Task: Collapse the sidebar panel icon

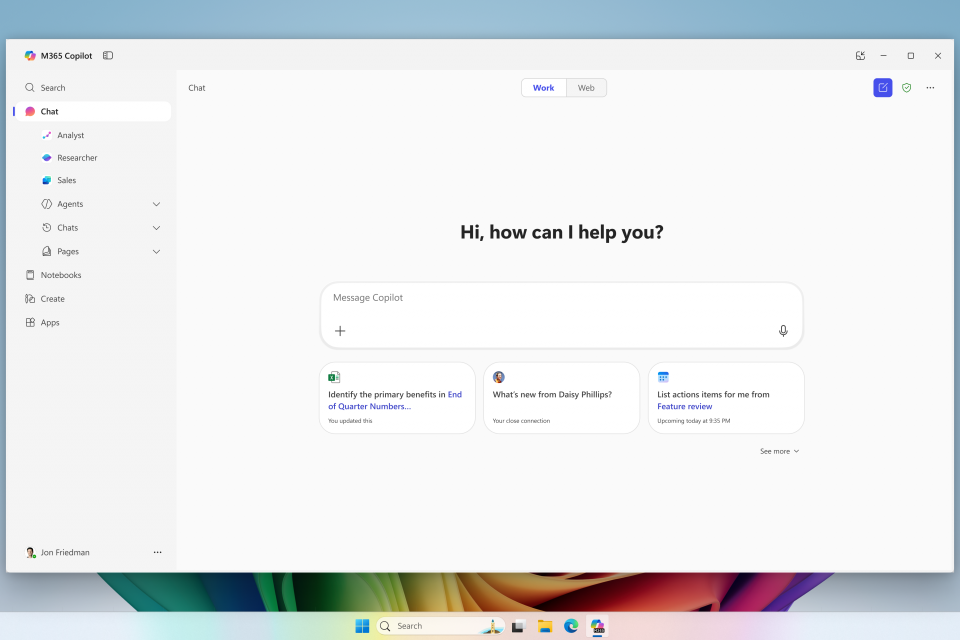Action: click(108, 56)
